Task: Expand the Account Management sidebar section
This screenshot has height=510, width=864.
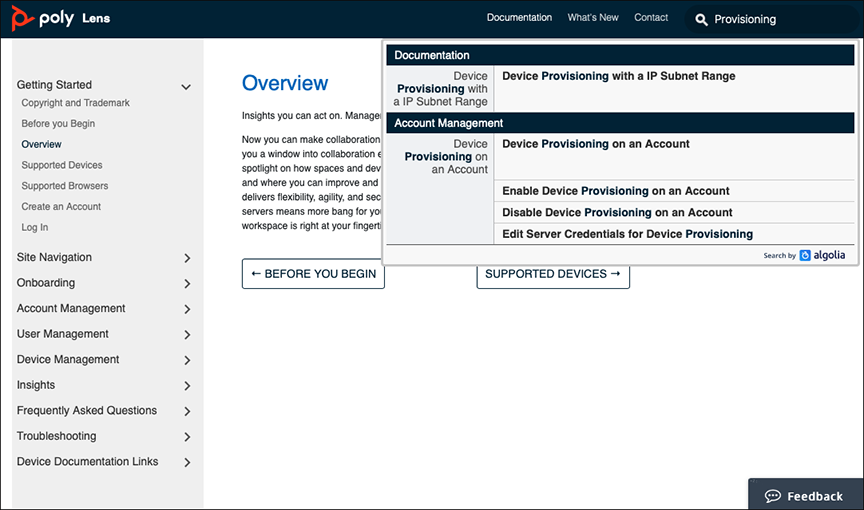Action: coord(187,309)
